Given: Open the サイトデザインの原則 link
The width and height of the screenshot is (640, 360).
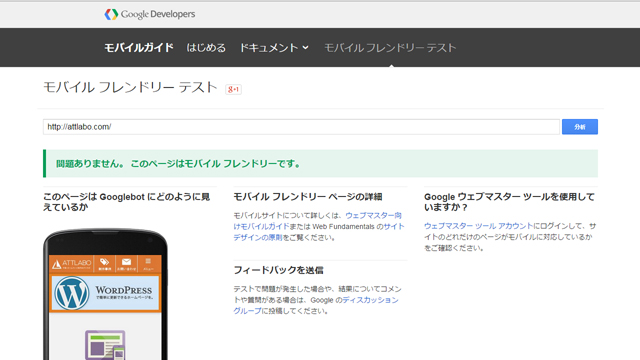Looking at the screenshot, I should pyautogui.click(x=319, y=232).
